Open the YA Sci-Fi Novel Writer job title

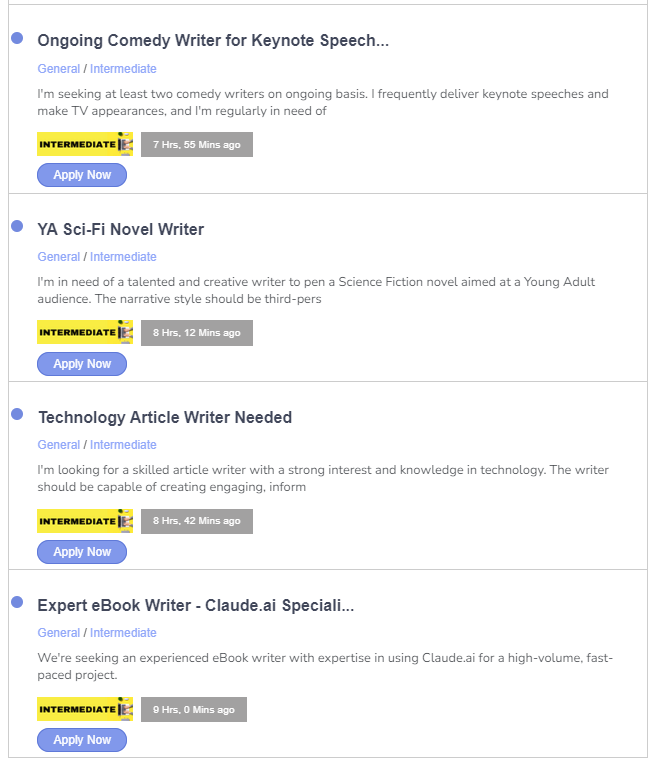coord(121,229)
